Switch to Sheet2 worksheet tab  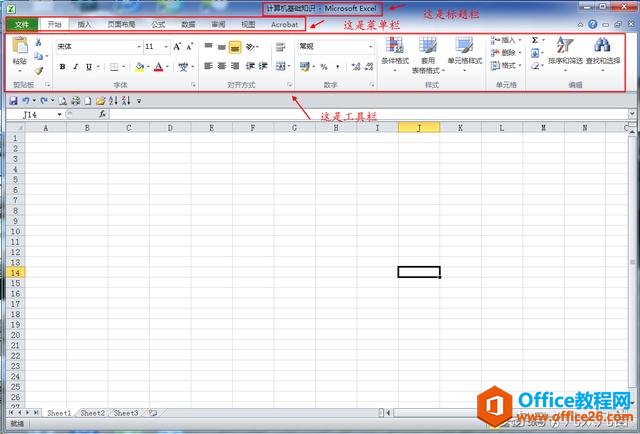92,413
